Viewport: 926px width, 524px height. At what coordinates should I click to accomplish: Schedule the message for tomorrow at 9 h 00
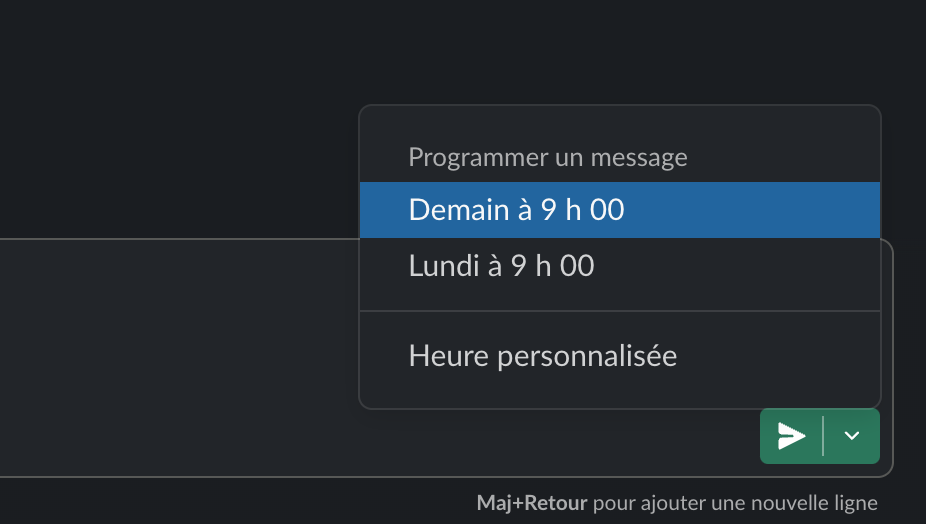click(x=517, y=210)
